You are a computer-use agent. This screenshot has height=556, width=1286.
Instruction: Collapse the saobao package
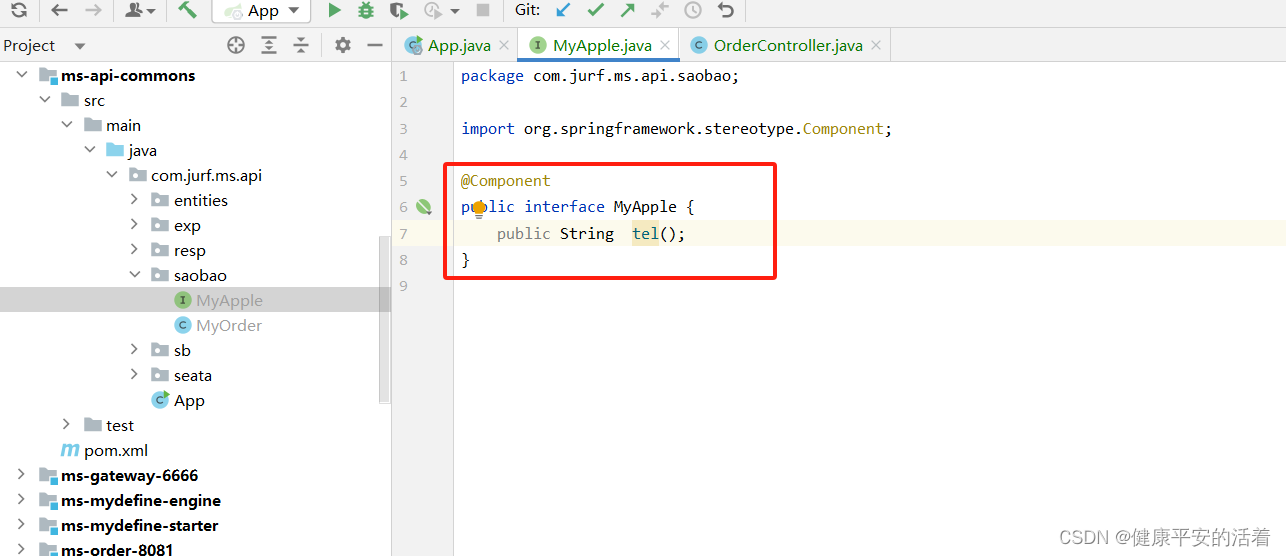(134, 275)
